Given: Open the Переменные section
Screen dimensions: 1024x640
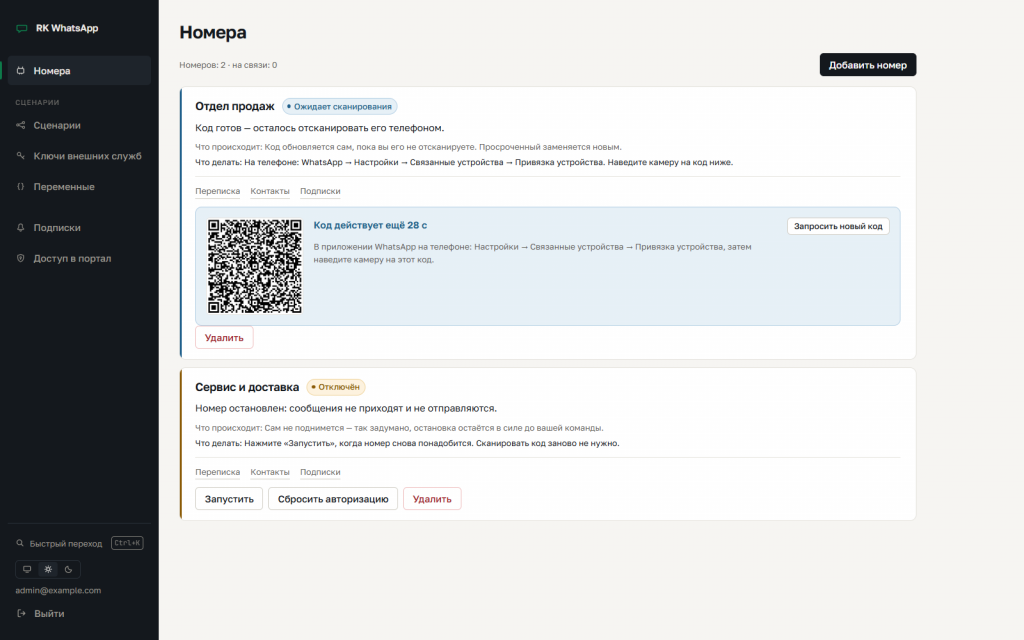Looking at the screenshot, I should click(x=79, y=186).
